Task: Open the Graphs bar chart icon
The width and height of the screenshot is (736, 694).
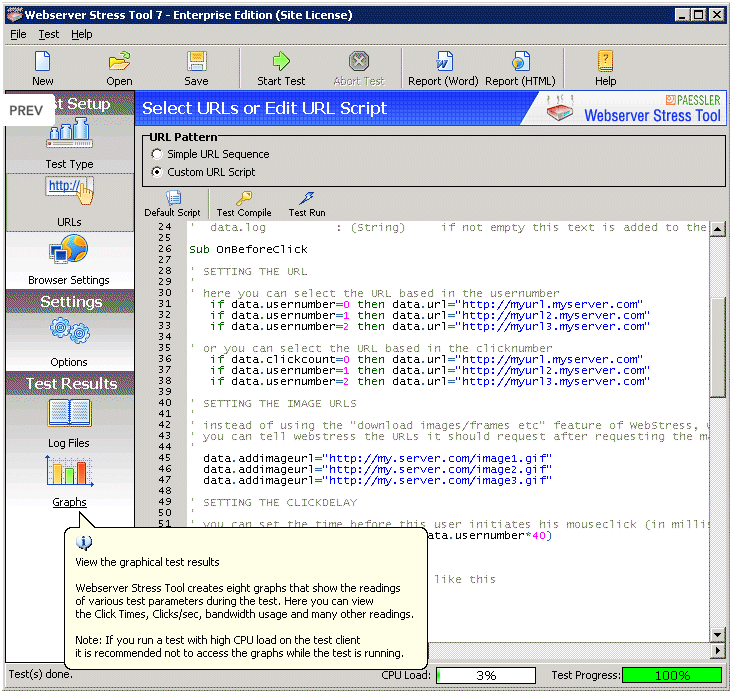Action: pos(69,471)
